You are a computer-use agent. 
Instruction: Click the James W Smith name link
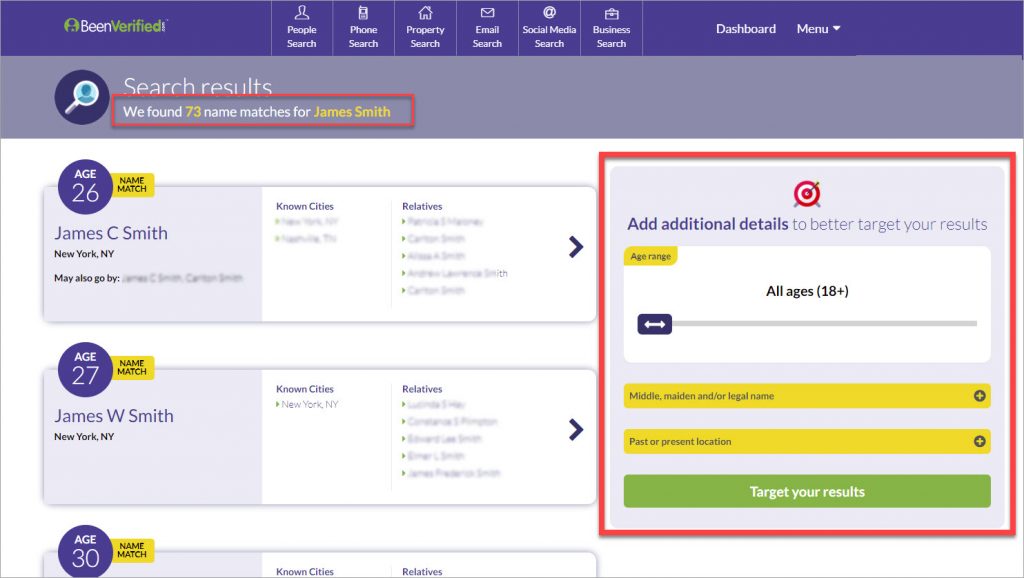click(114, 416)
